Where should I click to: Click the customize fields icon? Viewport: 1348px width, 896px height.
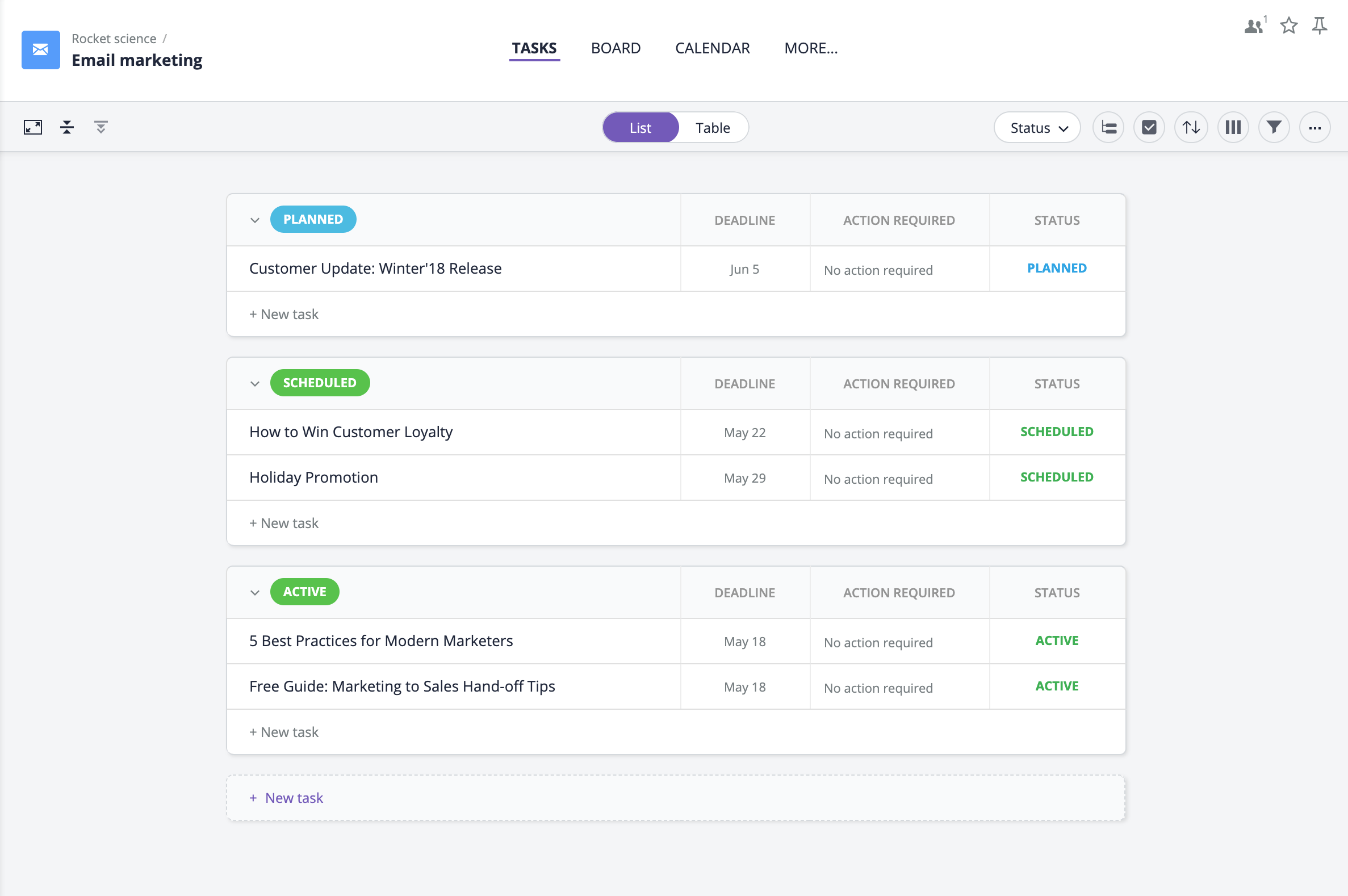[1233, 127]
